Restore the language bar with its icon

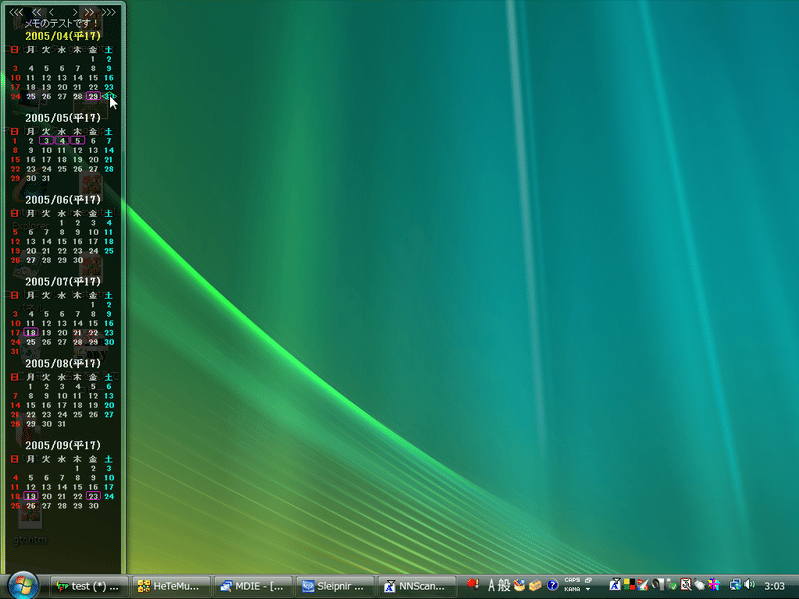(x=588, y=580)
